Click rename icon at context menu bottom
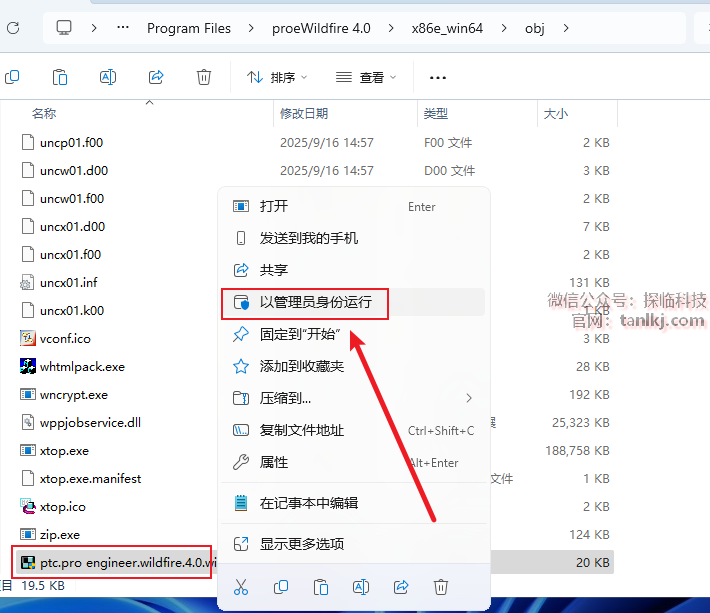The image size is (710, 613). pos(361,587)
